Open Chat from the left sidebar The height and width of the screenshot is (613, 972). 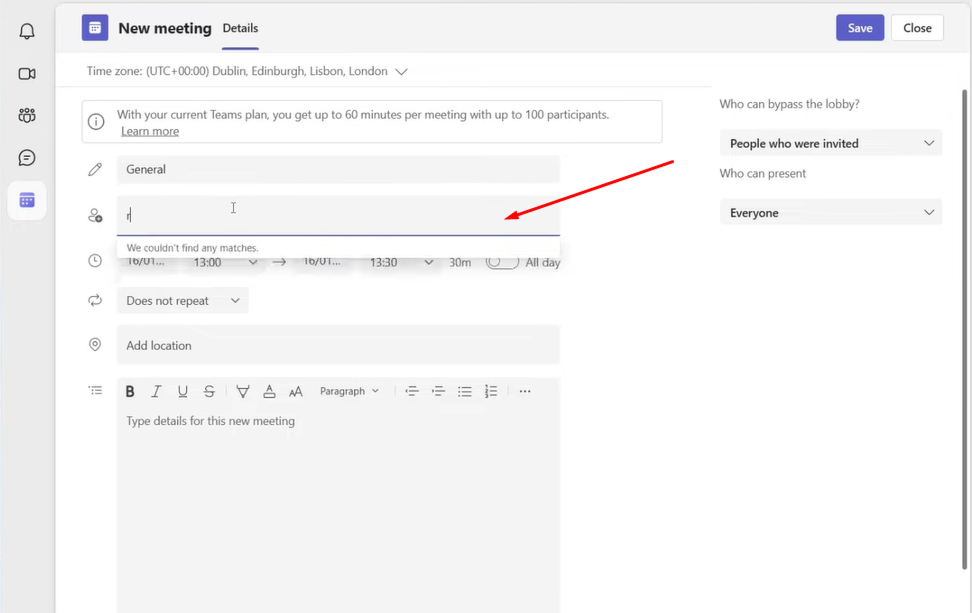26,157
